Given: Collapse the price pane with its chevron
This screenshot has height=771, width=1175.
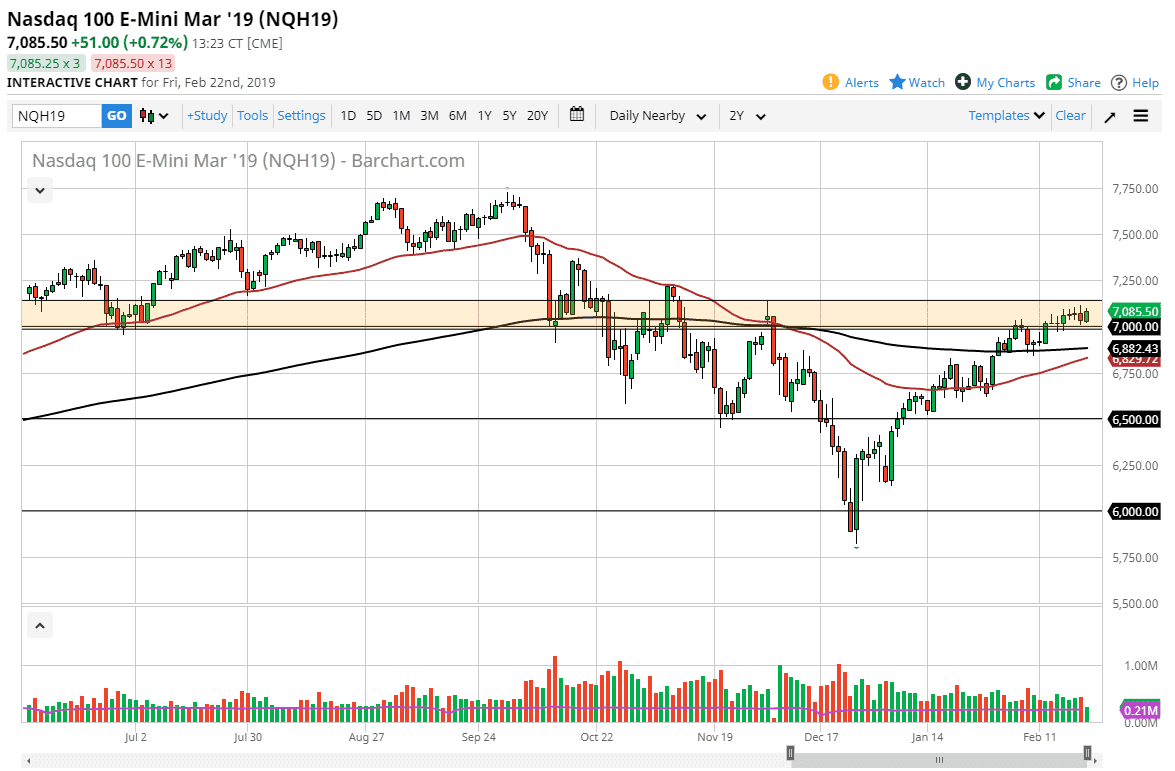Looking at the screenshot, I should tap(39, 189).
